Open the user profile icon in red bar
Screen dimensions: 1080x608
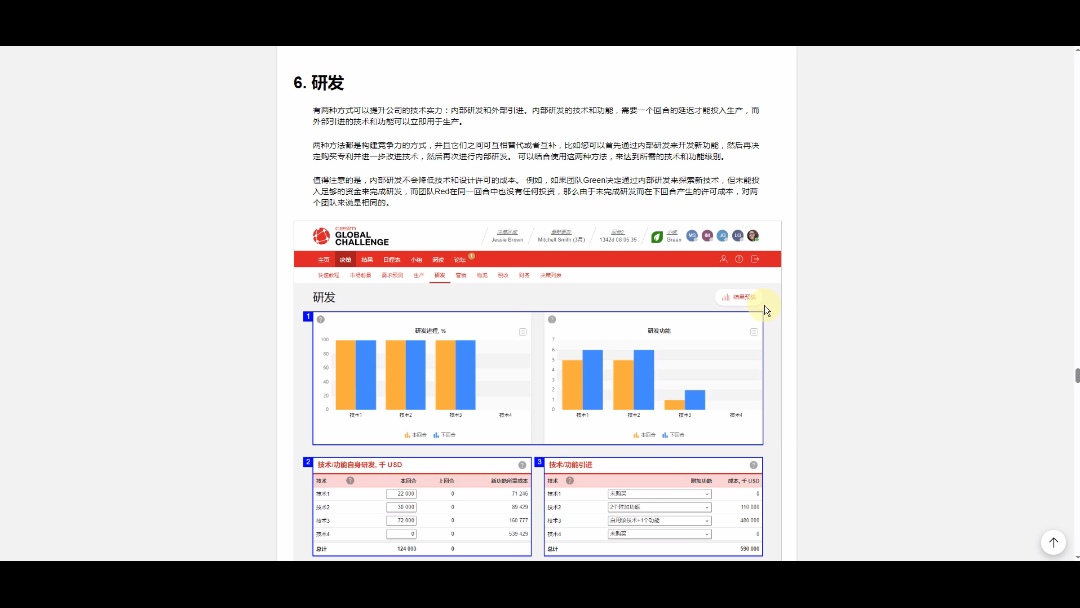pos(723,259)
